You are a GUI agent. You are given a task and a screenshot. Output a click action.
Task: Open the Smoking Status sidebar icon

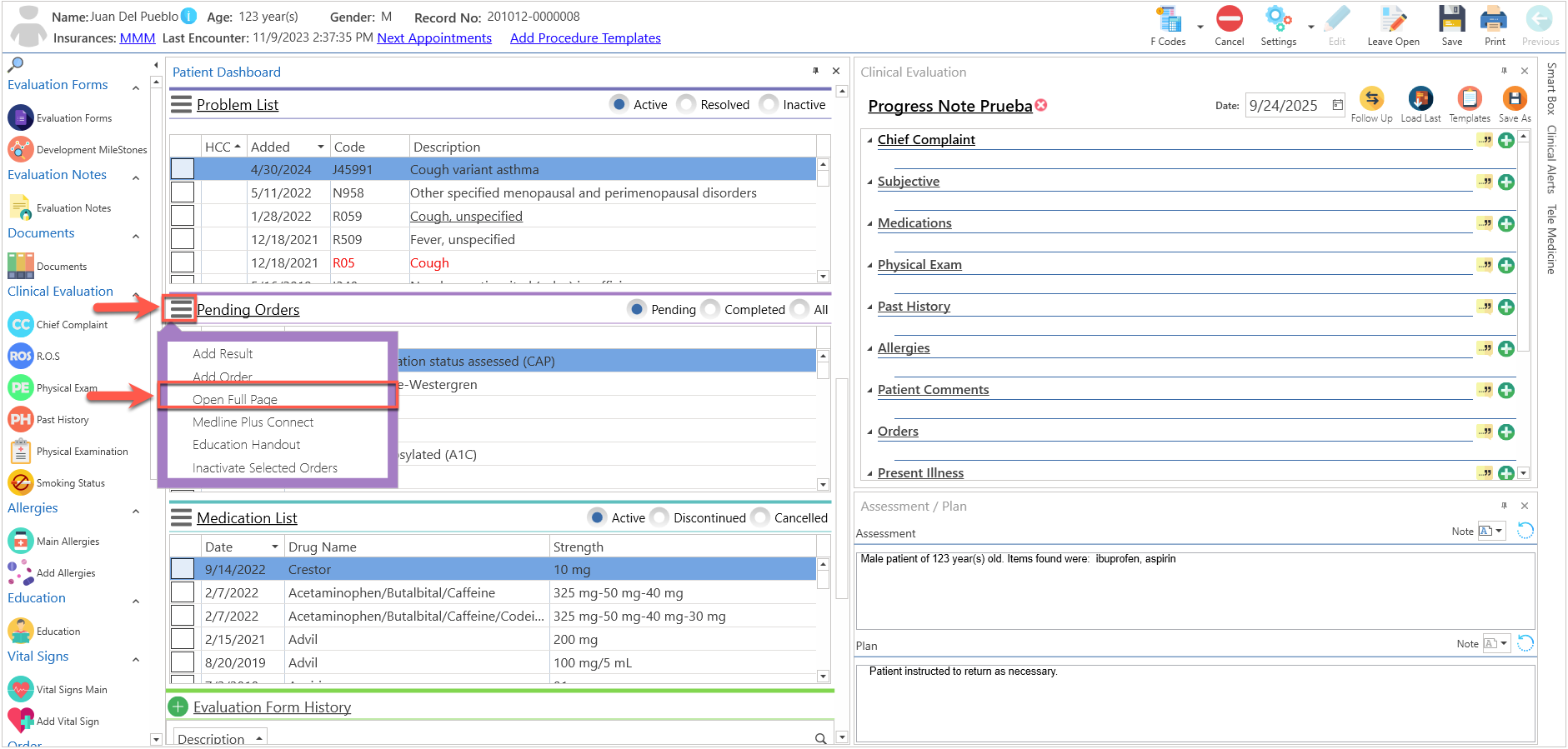click(21, 482)
